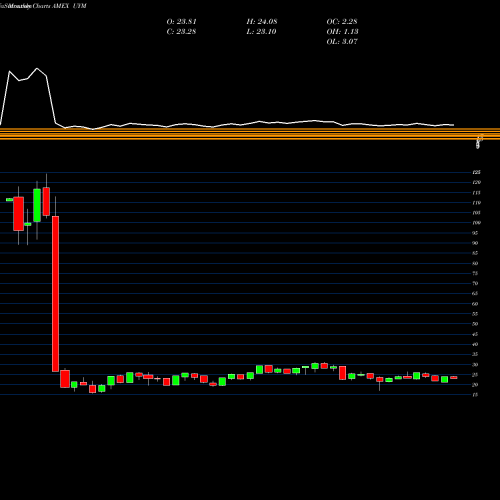Click the 95 price axis label

coord(475,233)
